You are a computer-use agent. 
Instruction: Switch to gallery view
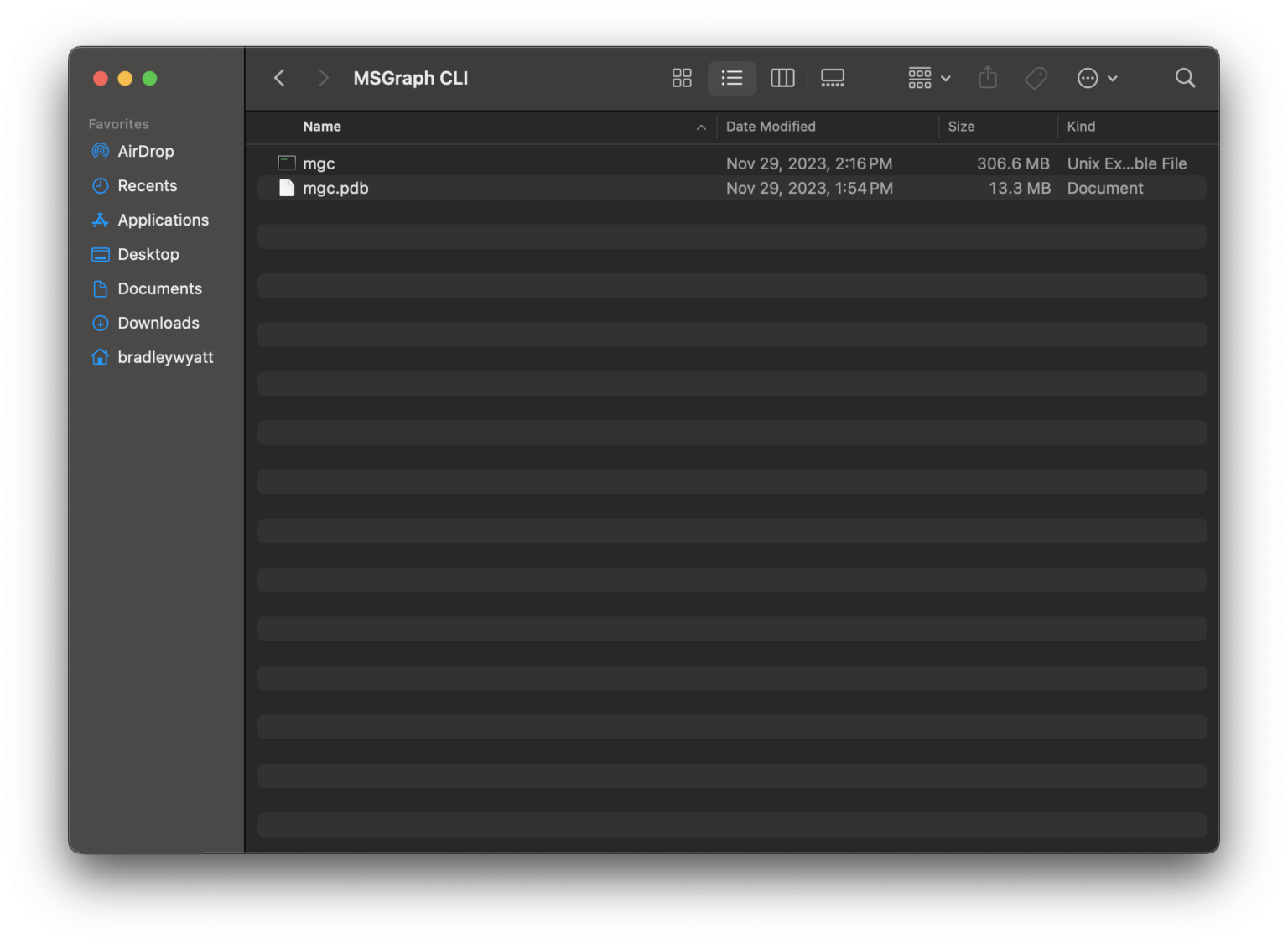pyautogui.click(x=833, y=78)
